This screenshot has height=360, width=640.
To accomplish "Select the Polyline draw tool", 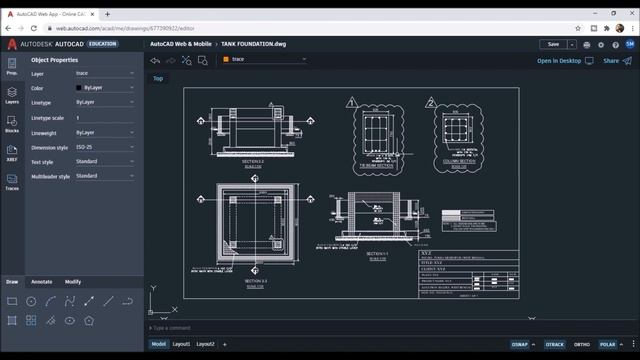I will tap(70, 302).
